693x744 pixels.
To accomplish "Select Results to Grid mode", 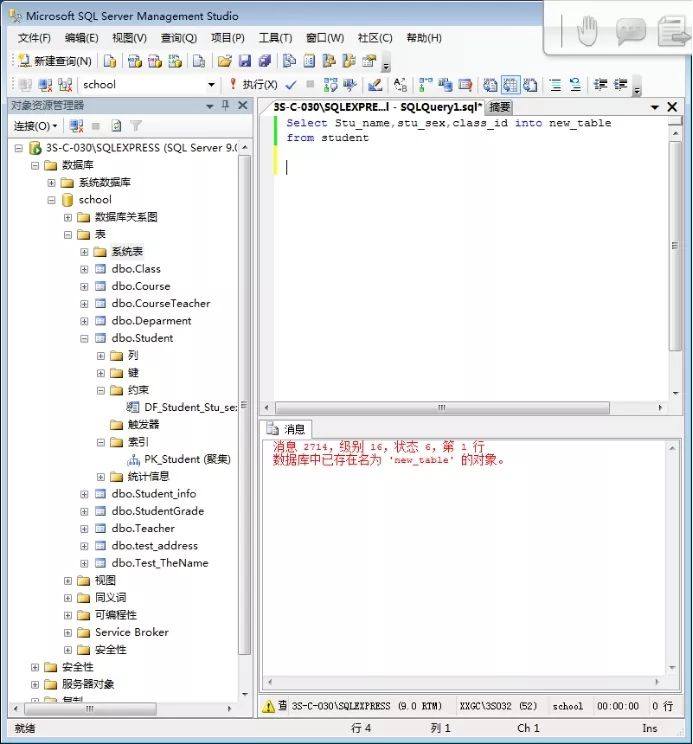I will tap(510, 85).
